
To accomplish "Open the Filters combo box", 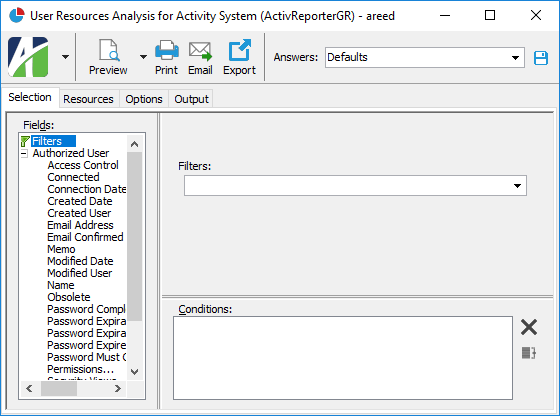I will coord(355,185).
